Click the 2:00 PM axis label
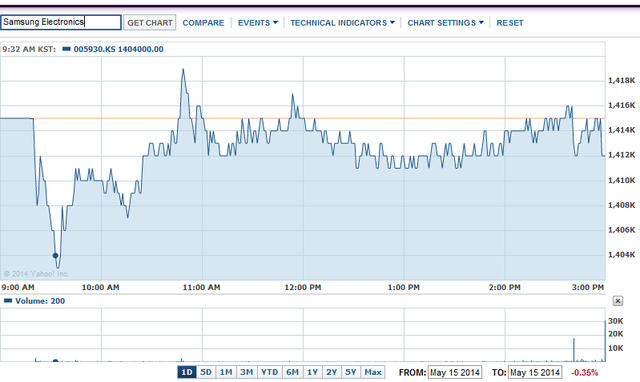The width and height of the screenshot is (640, 382). click(x=504, y=287)
